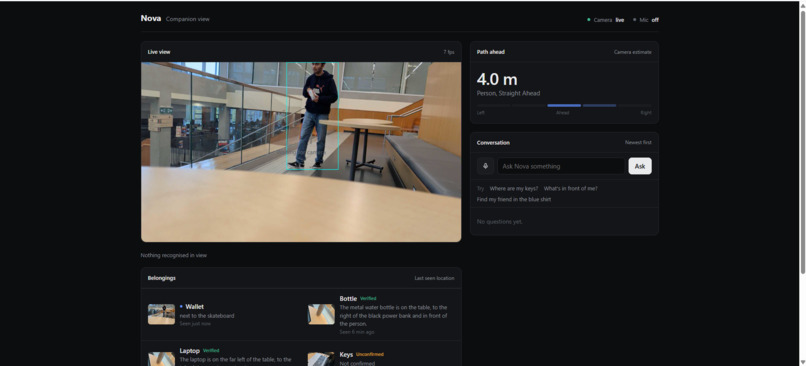Click the Unconfirmed badge beside Keys
Screen dimensions: 806x366
[x=370, y=355]
